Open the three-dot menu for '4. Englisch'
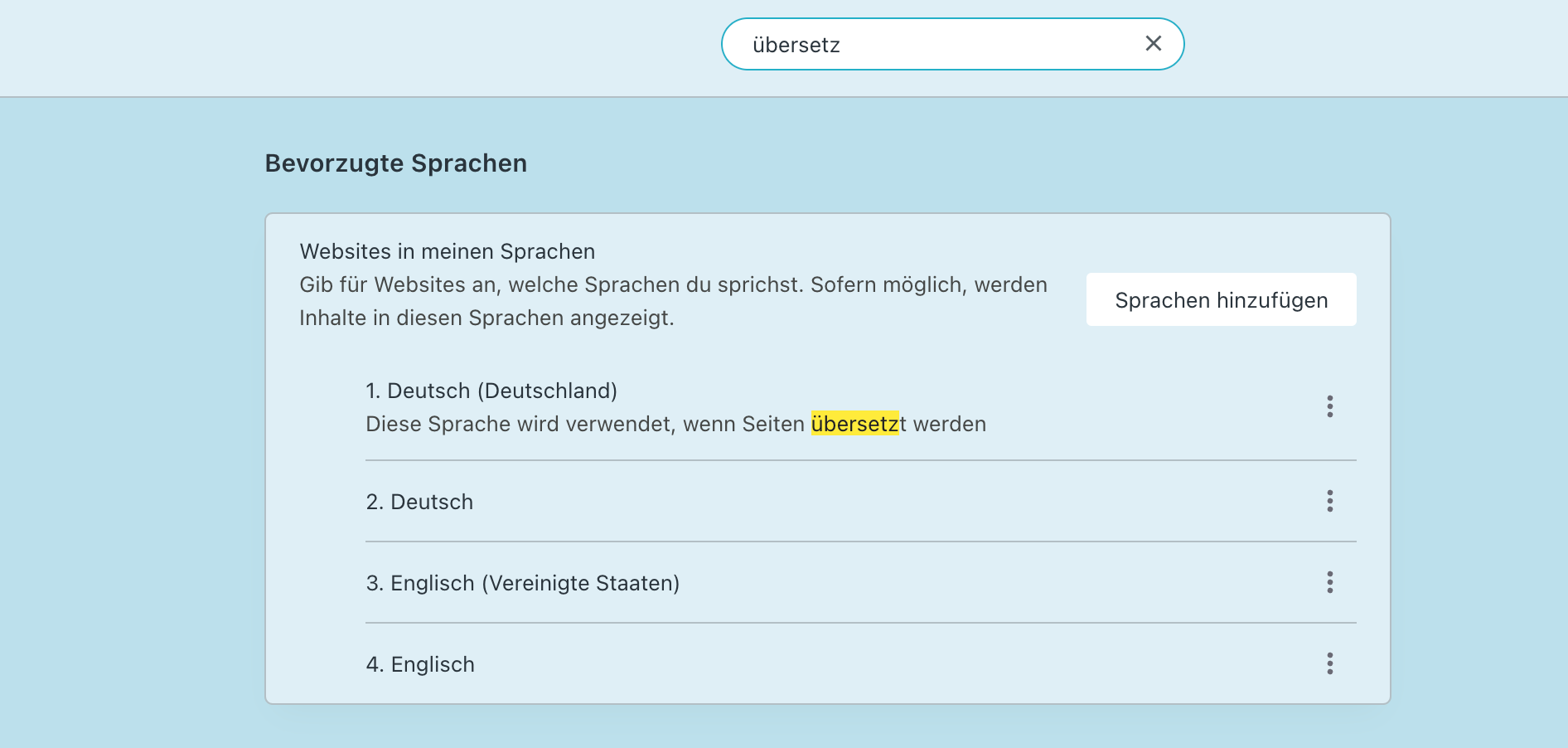 (x=1329, y=663)
